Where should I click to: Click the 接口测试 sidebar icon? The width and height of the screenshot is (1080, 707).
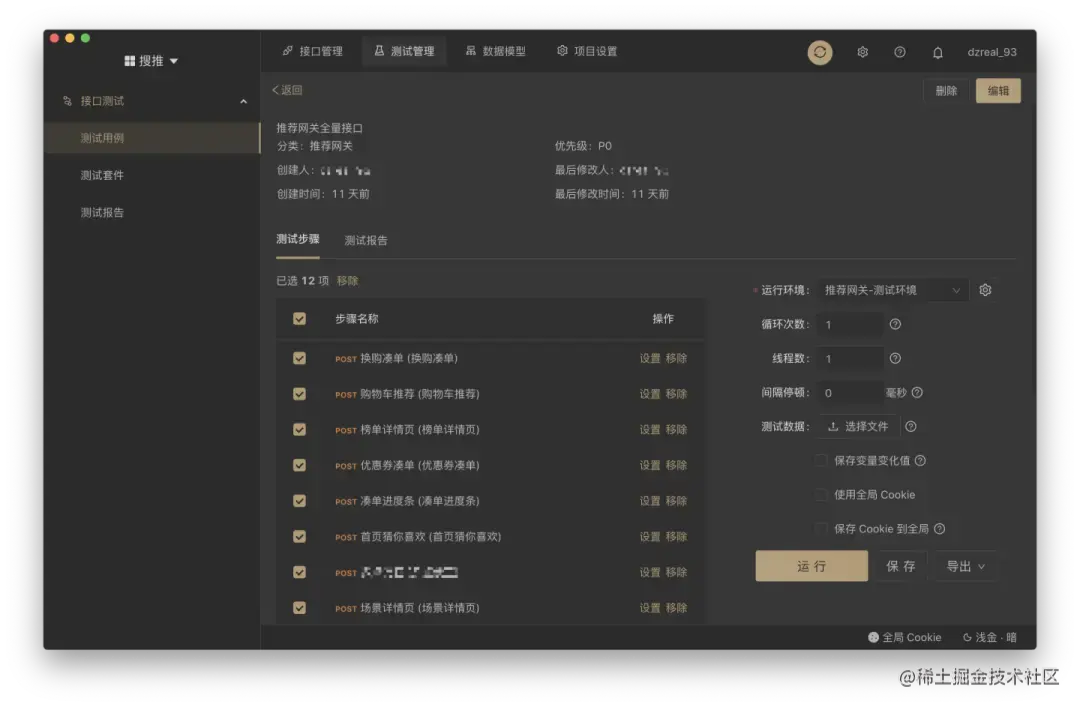click(67, 101)
